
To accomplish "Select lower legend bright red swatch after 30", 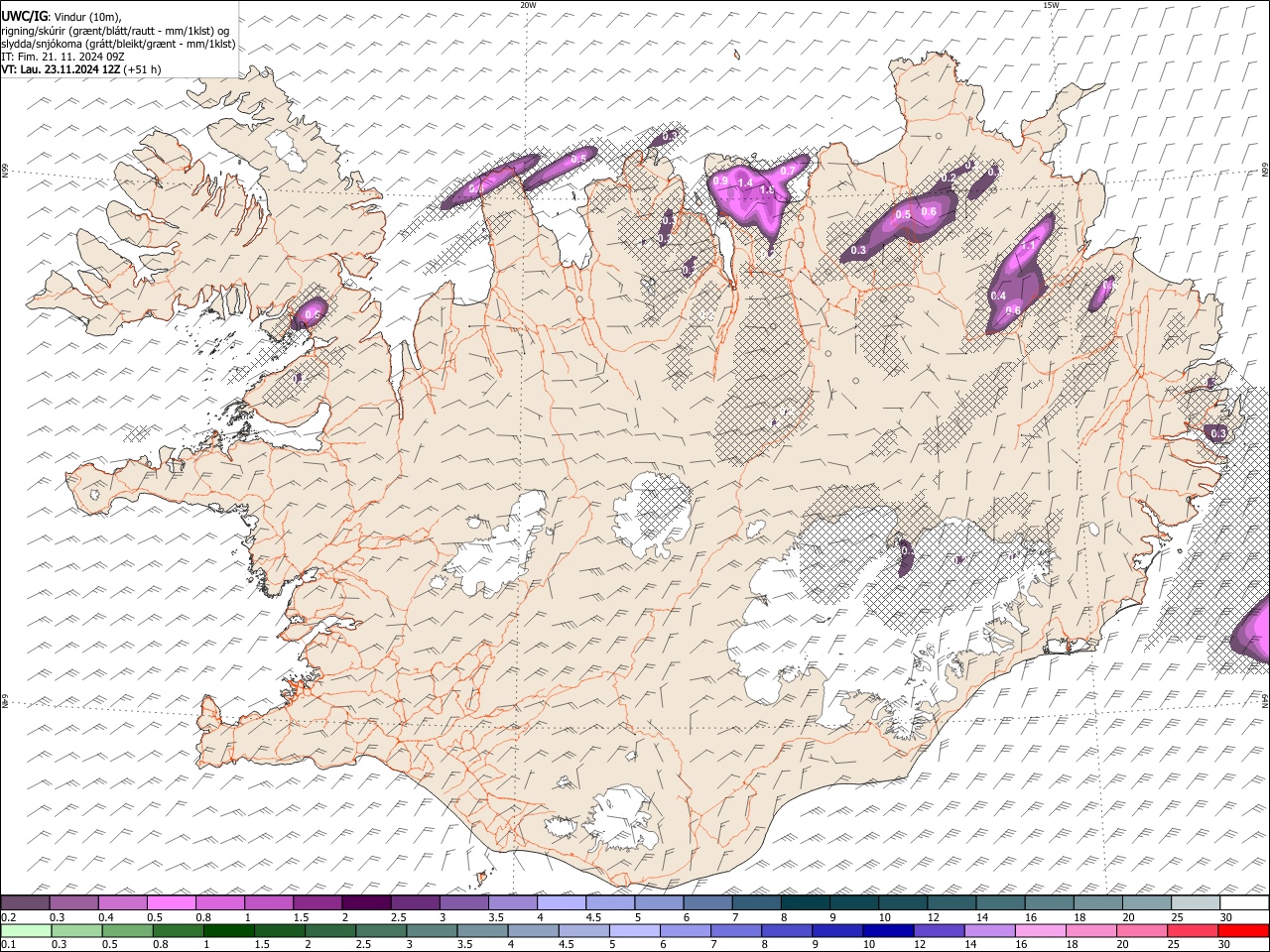I will click(x=1242, y=930).
